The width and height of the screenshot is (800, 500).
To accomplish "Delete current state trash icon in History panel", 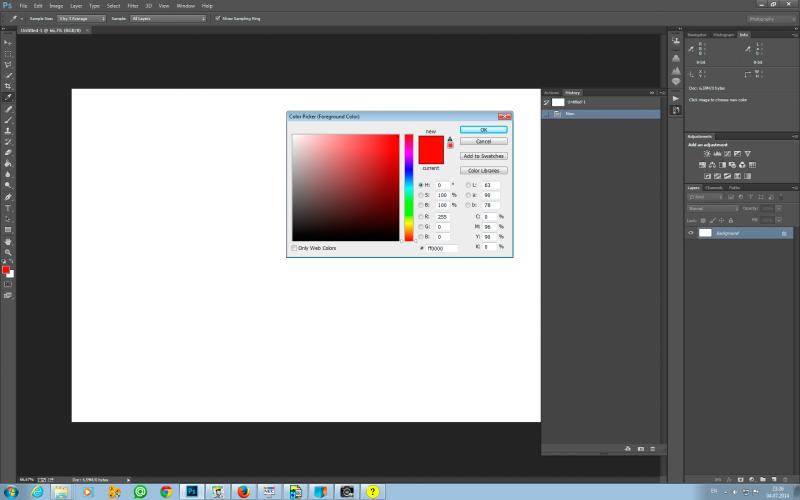I will click(653, 449).
